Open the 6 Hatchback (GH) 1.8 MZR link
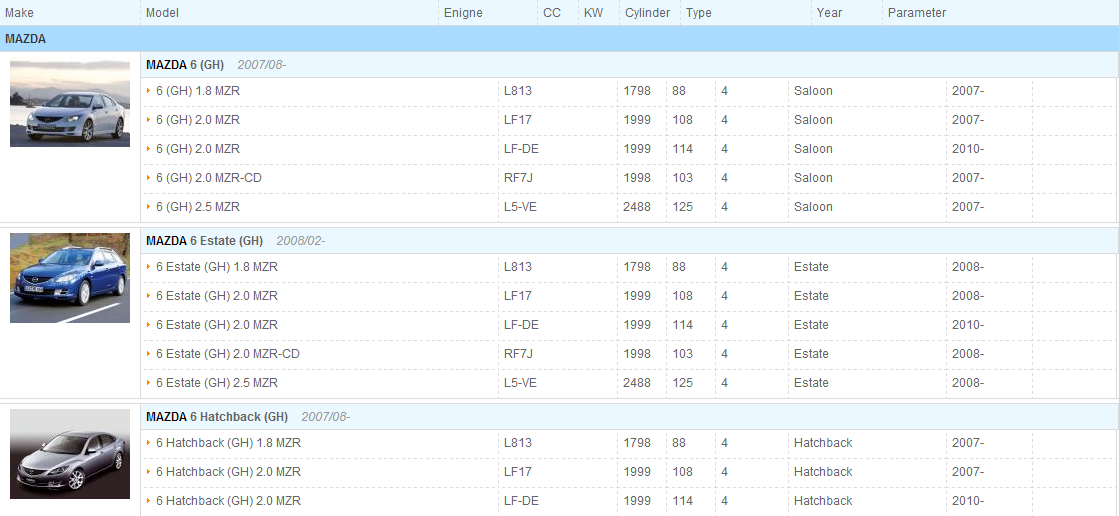 (228, 443)
